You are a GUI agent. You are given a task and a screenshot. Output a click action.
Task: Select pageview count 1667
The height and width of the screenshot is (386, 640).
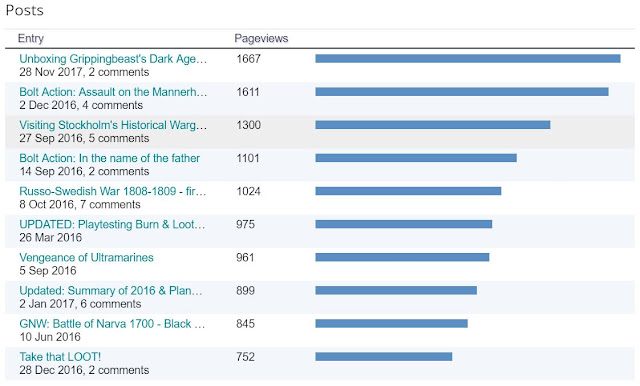coord(248,59)
